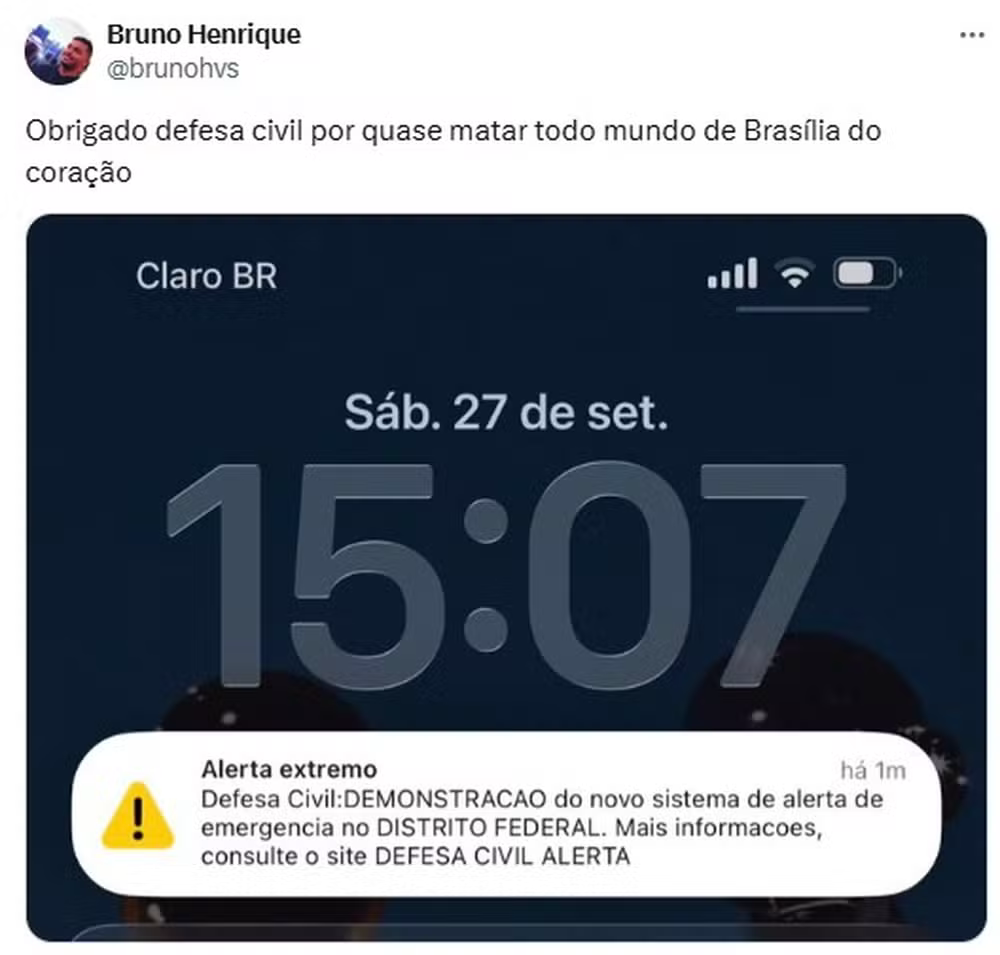Open the three-dot more options menu

pyautogui.click(x=972, y=36)
